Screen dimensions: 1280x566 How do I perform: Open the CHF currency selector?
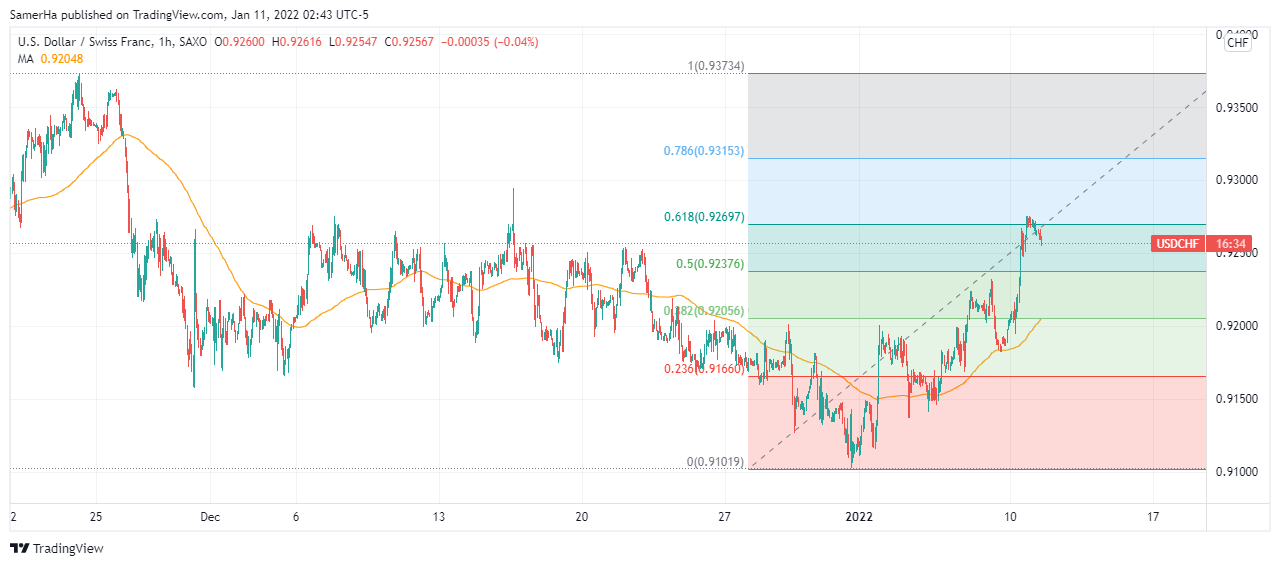coord(1237,42)
